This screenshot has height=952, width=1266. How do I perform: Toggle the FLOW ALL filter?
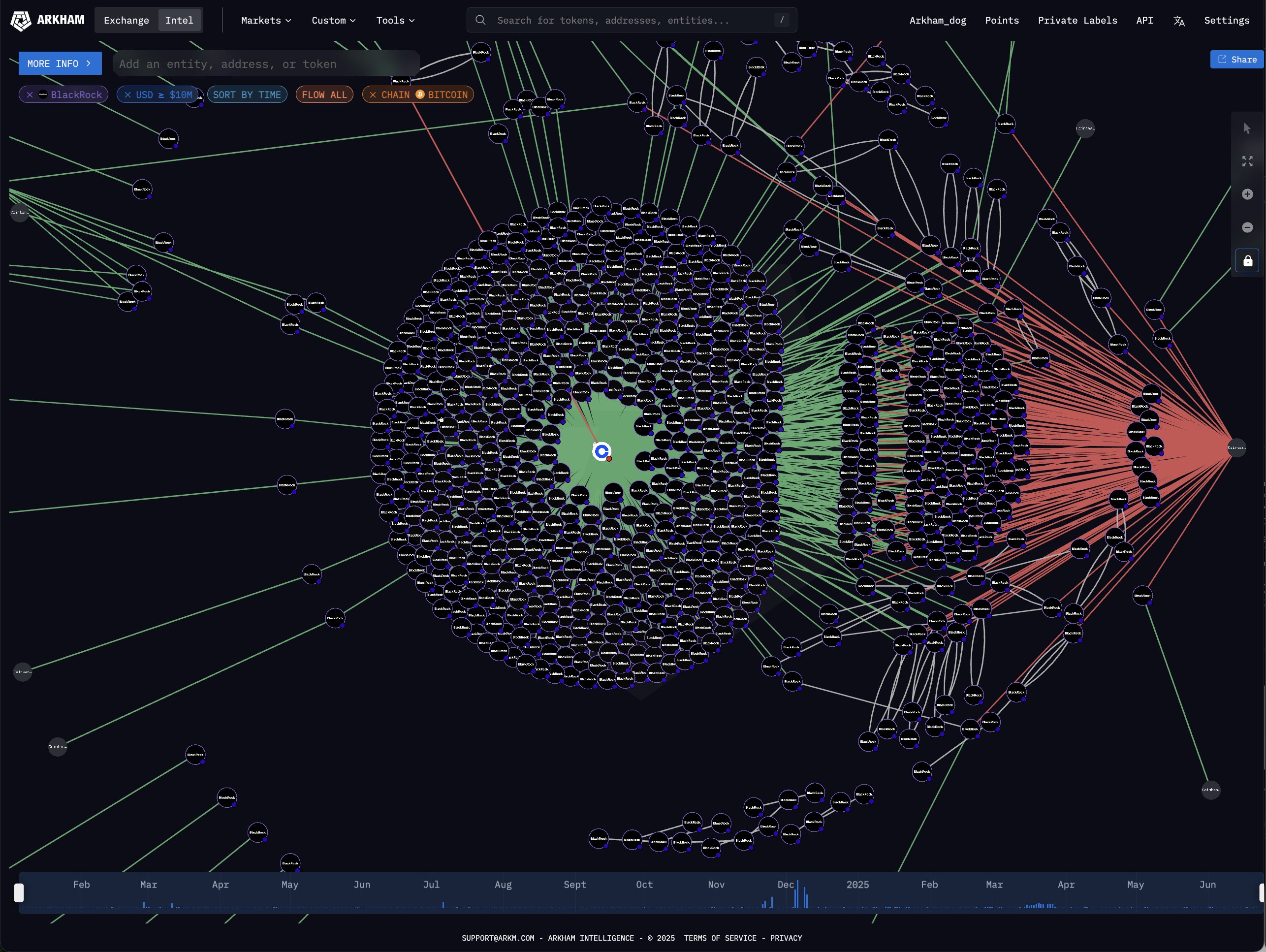point(324,95)
